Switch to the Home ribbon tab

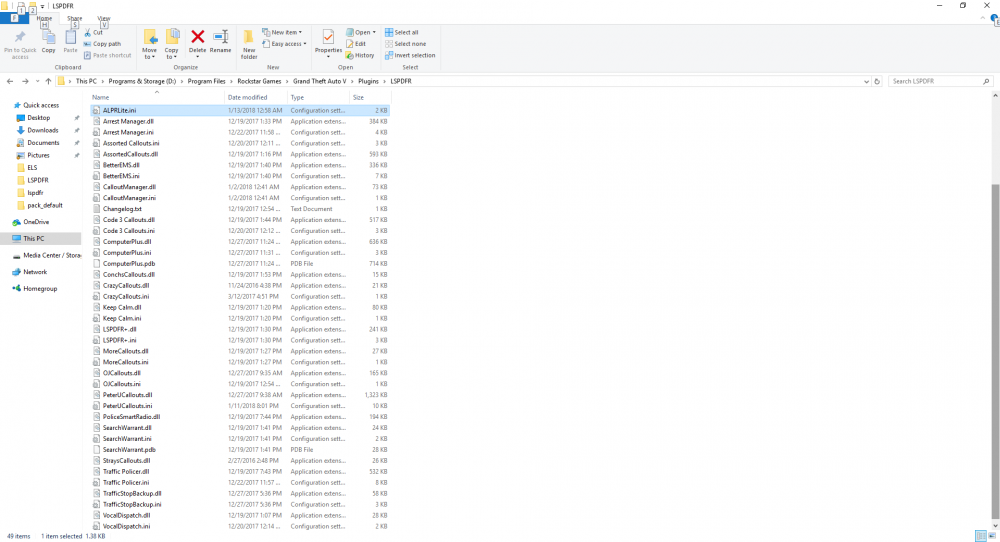coord(44,18)
